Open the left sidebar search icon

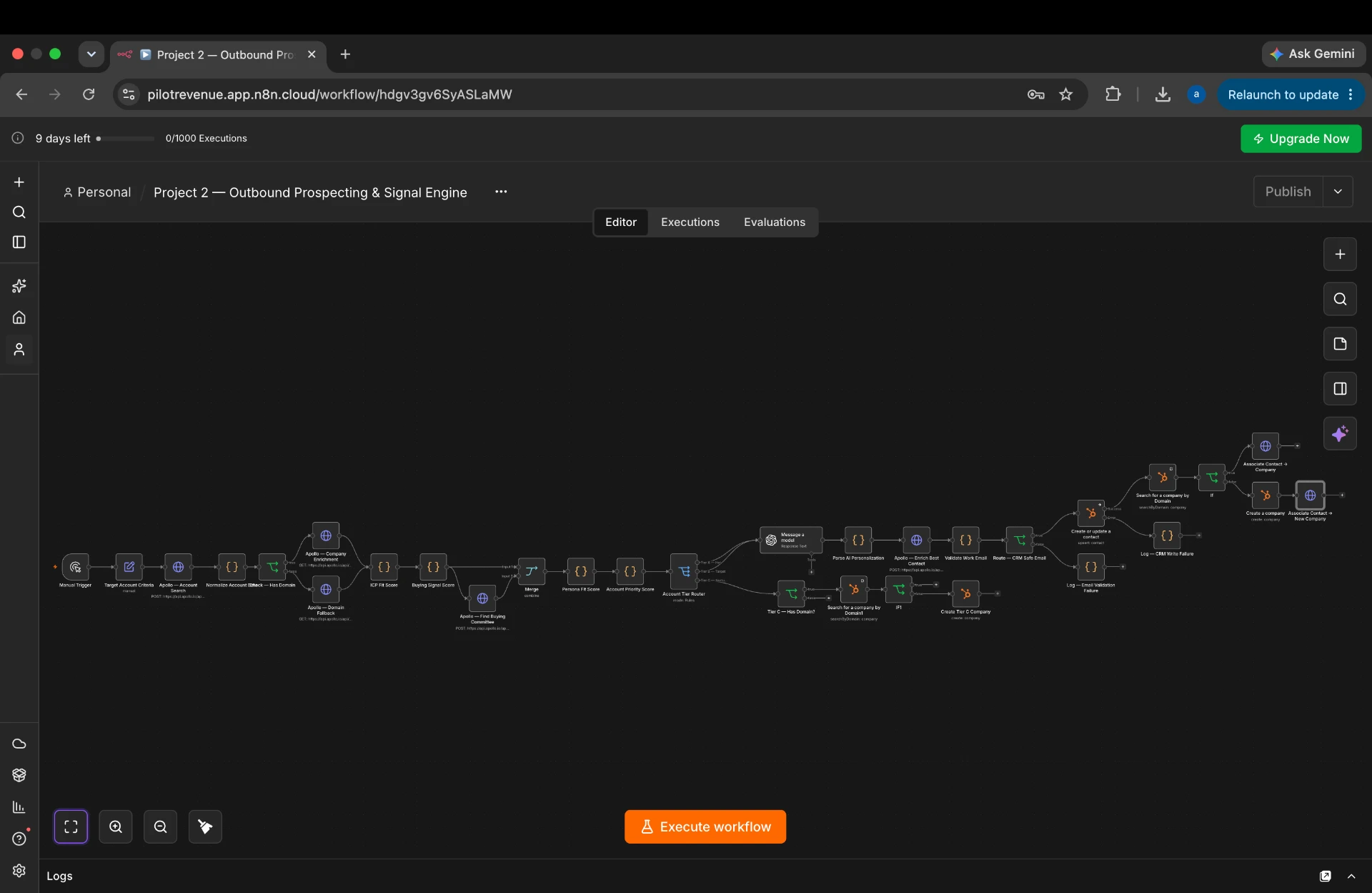19,212
